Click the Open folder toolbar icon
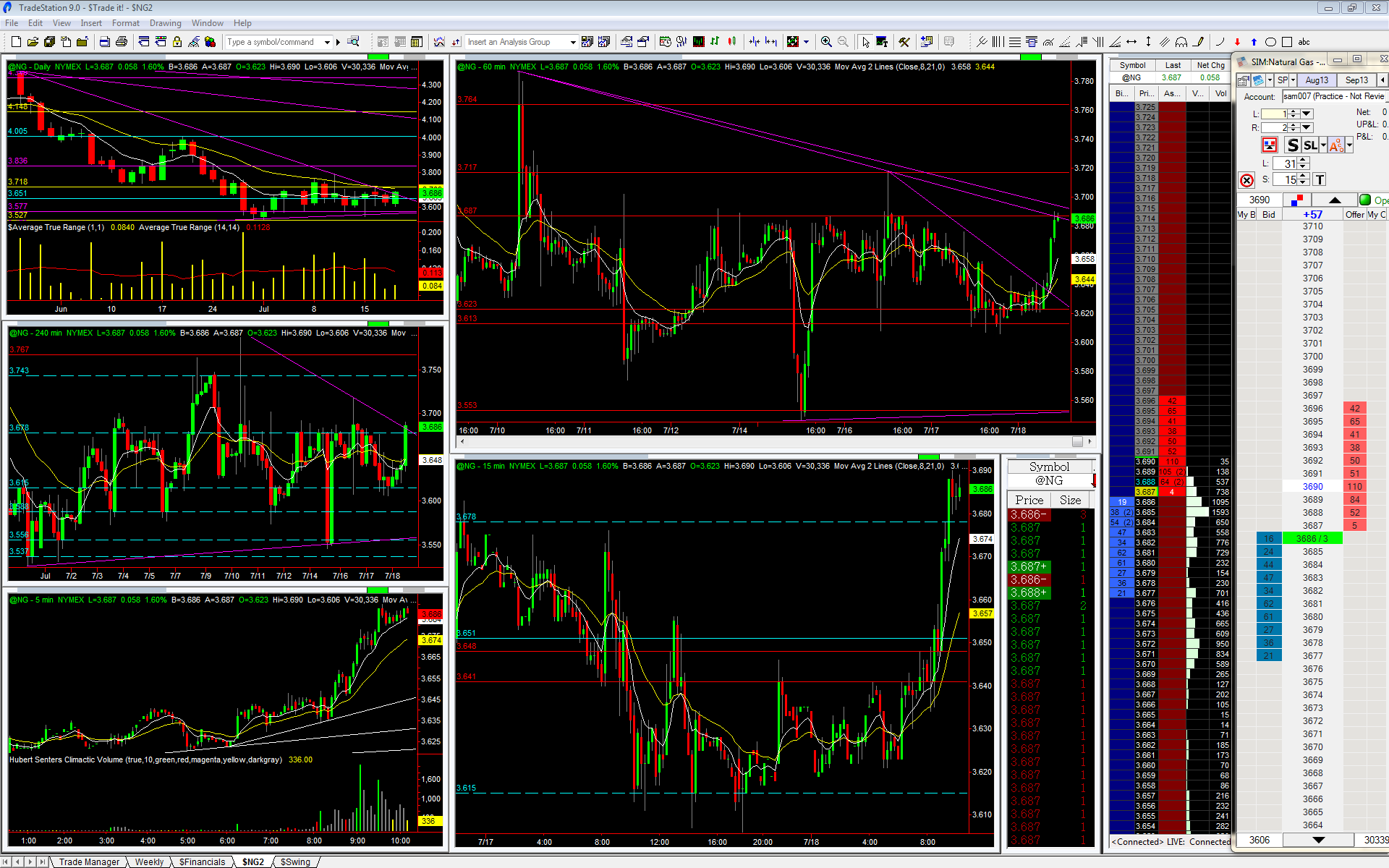Viewport: 1389px width, 868px height. (33, 42)
